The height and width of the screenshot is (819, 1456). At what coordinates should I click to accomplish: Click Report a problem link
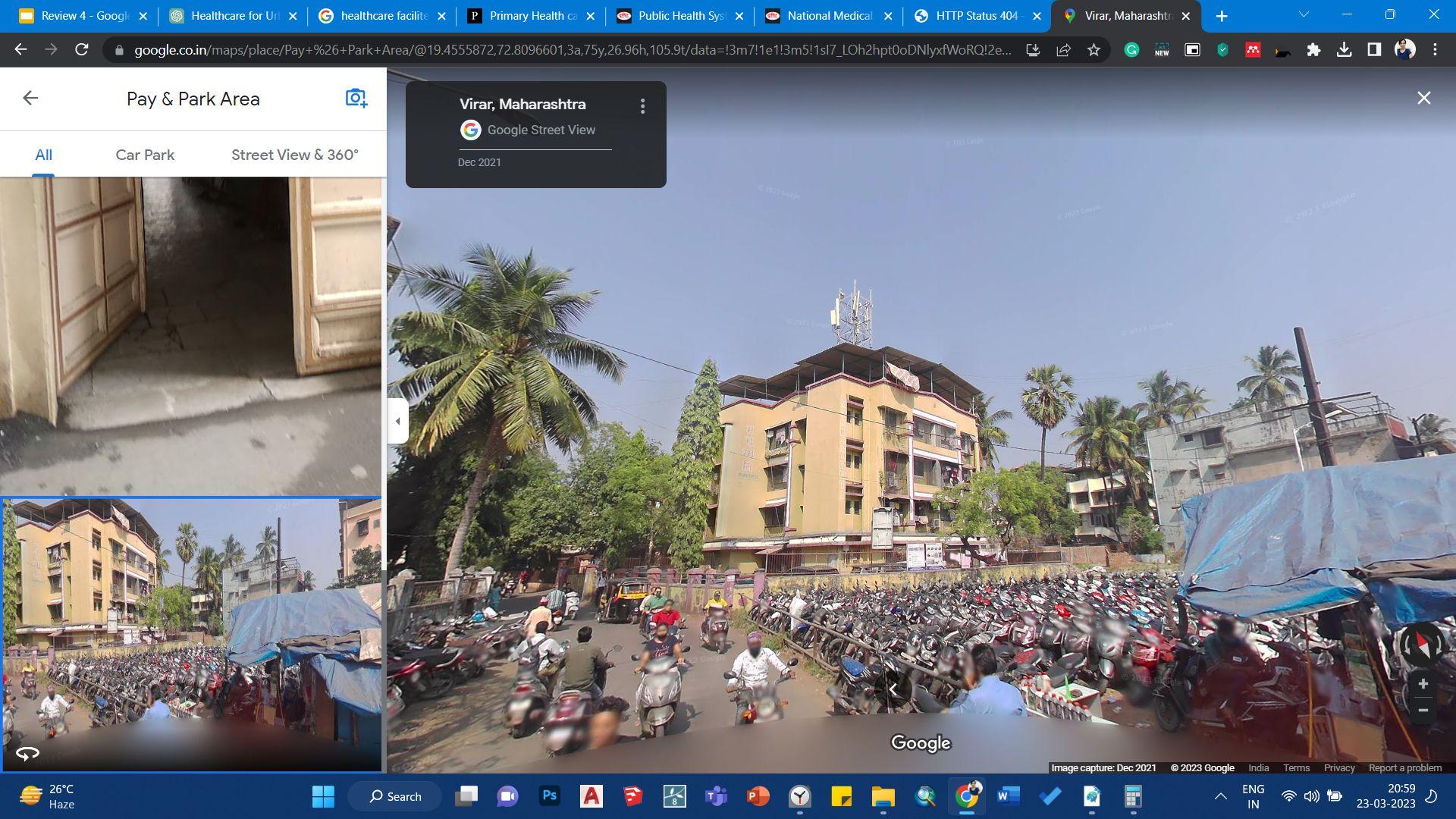[1404, 767]
